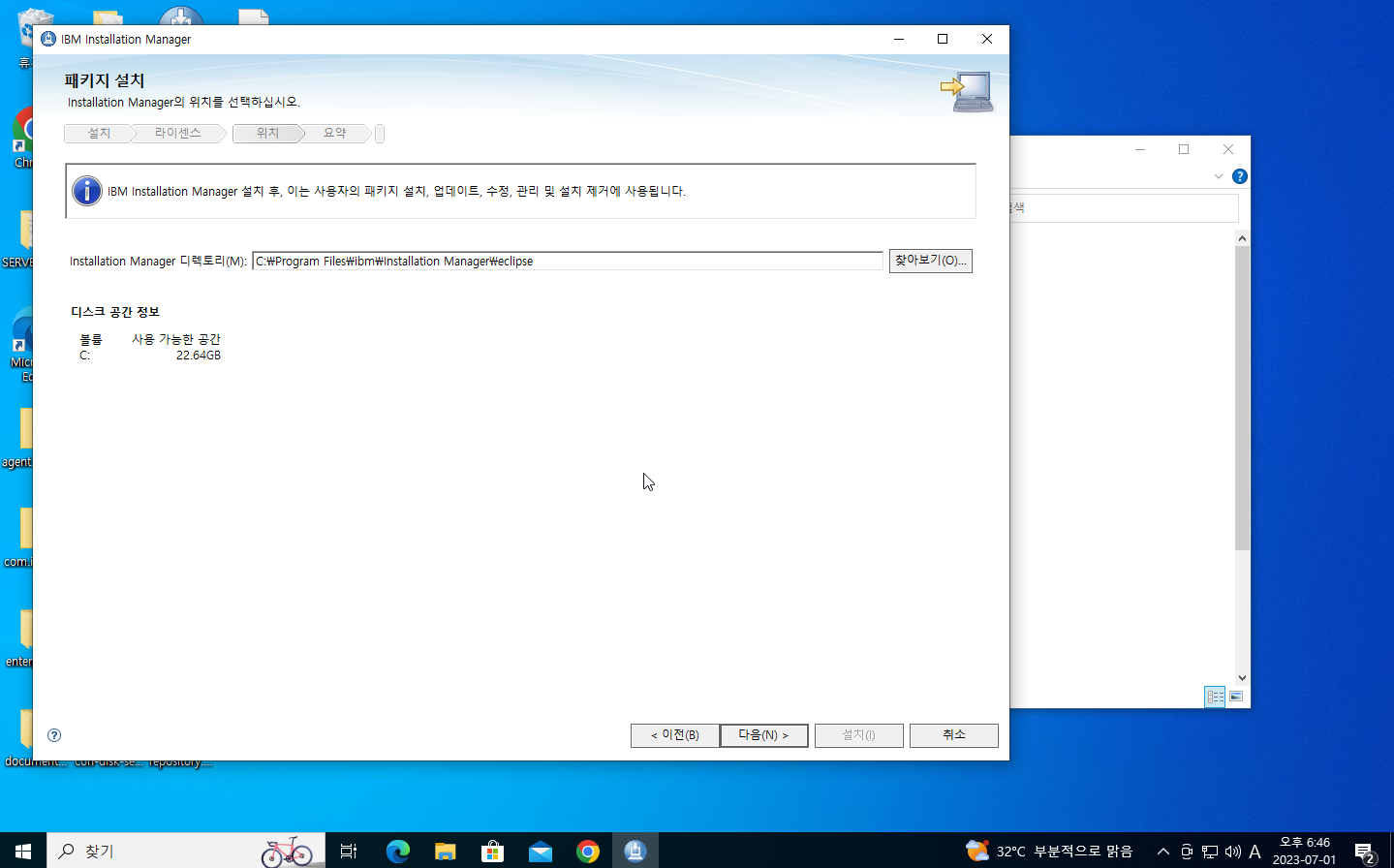Click the Installation Manager directory path field

[x=568, y=261]
